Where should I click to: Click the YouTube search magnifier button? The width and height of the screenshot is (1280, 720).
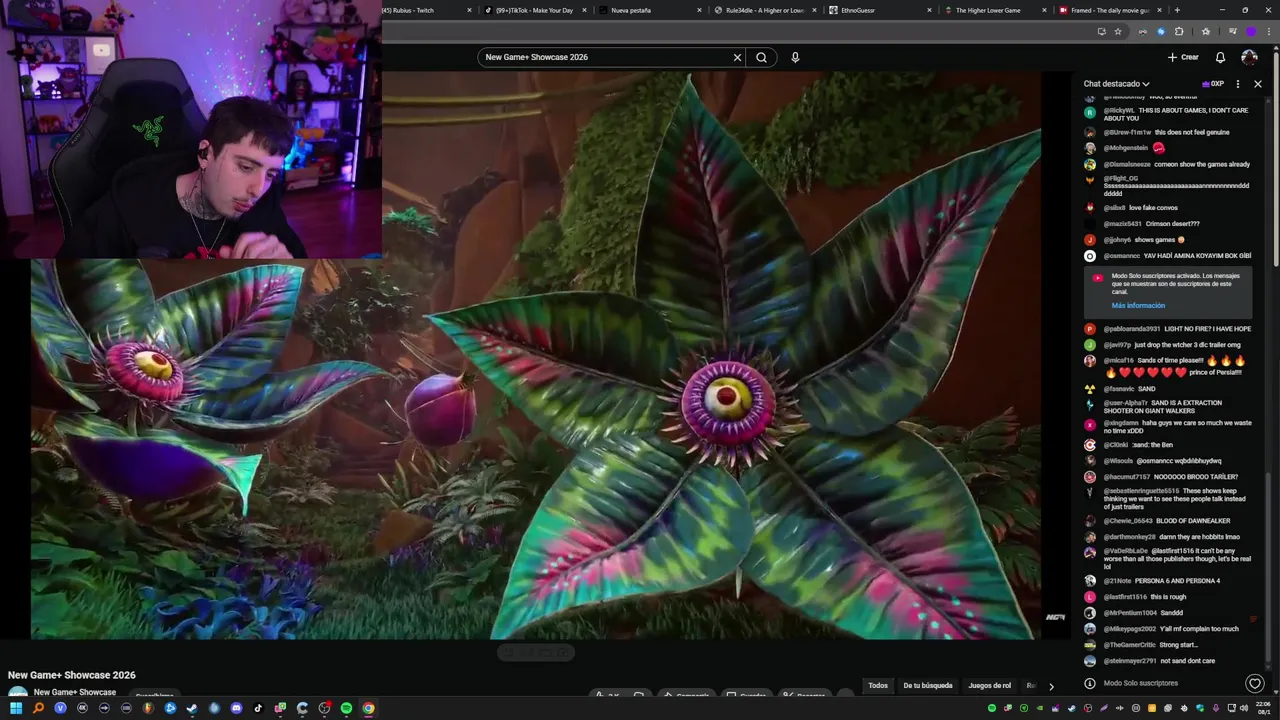point(761,57)
